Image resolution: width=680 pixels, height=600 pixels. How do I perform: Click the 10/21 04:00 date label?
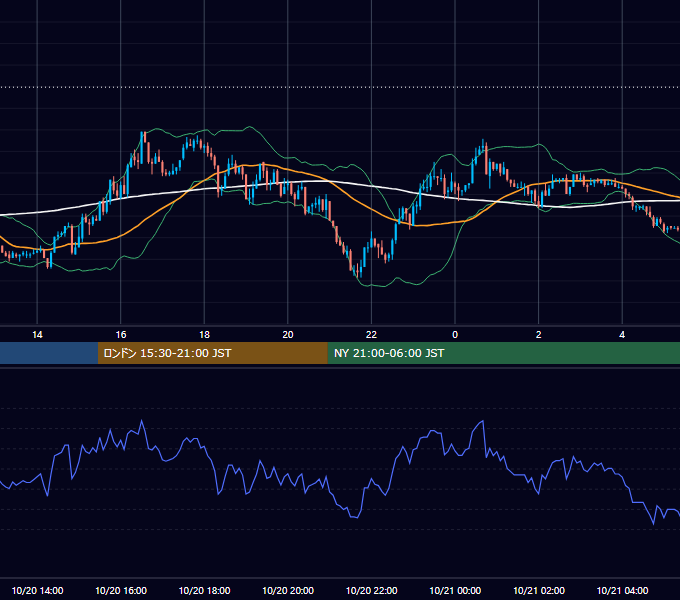pyautogui.click(x=622, y=590)
